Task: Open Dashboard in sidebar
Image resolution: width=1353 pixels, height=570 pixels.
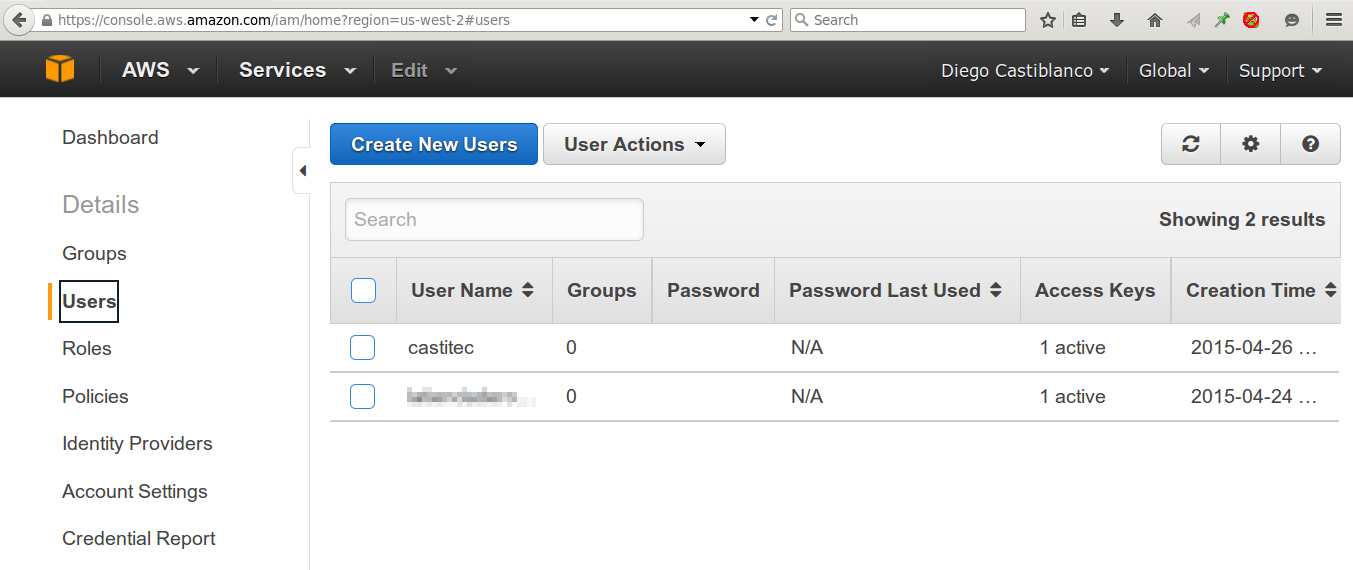Action: 110,137
